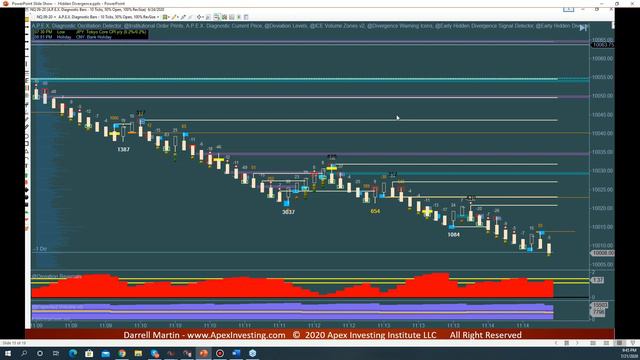Image resolution: width=640 pixels, height=360 pixels.
Task: Select the 1387 volume label under bars
Action: [x=123, y=149]
